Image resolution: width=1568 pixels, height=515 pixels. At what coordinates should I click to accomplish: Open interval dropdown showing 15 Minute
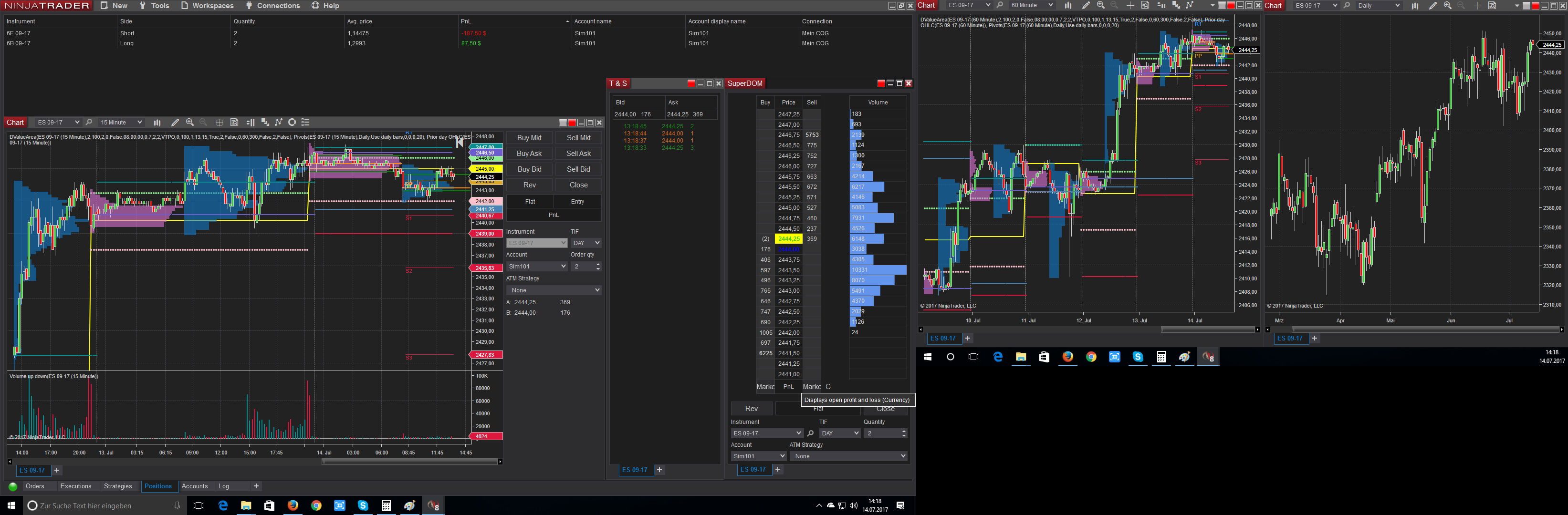pos(121,122)
